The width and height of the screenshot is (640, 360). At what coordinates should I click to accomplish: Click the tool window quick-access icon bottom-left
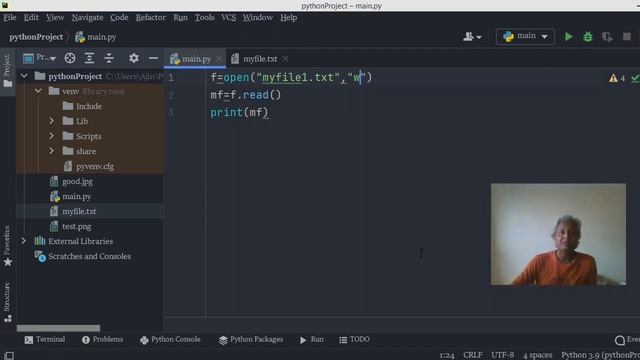coord(9,355)
